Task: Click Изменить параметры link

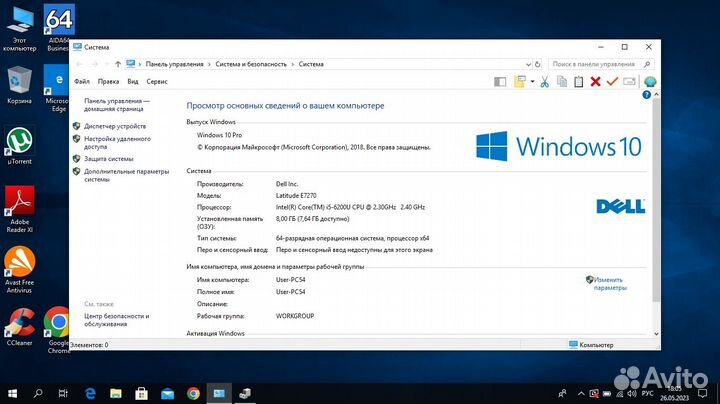Action: 610,284
